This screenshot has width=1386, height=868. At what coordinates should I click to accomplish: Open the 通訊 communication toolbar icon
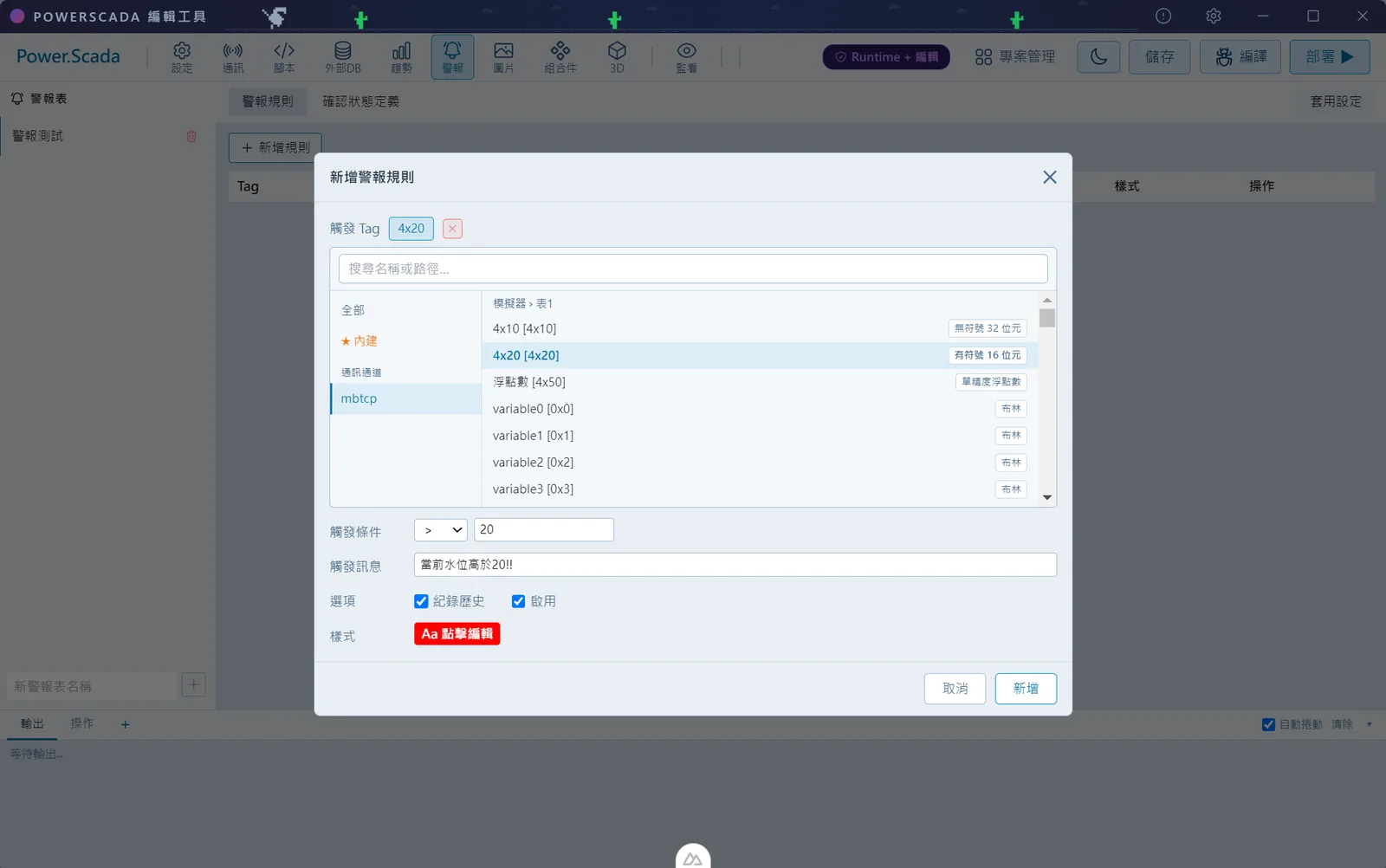pyautogui.click(x=233, y=57)
